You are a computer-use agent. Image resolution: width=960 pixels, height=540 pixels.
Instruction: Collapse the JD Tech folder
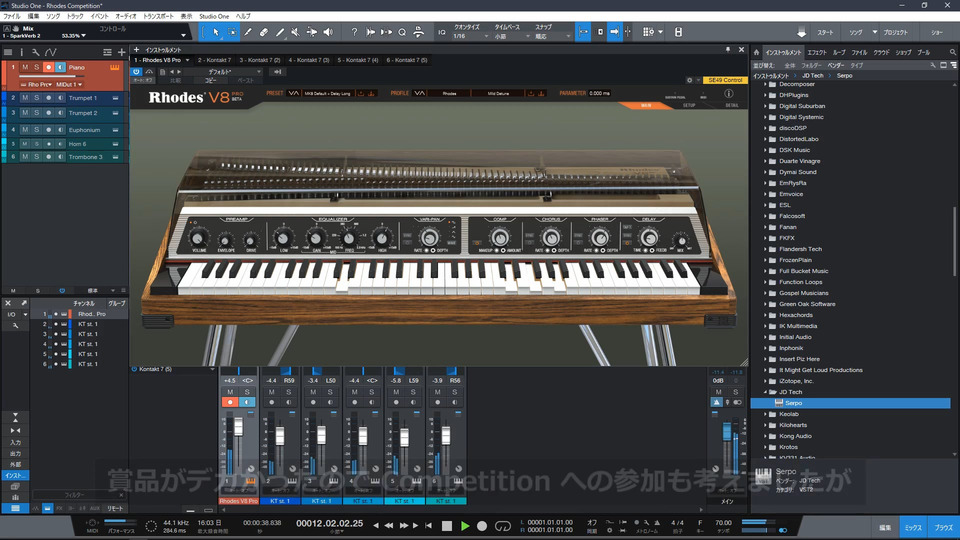pos(765,392)
